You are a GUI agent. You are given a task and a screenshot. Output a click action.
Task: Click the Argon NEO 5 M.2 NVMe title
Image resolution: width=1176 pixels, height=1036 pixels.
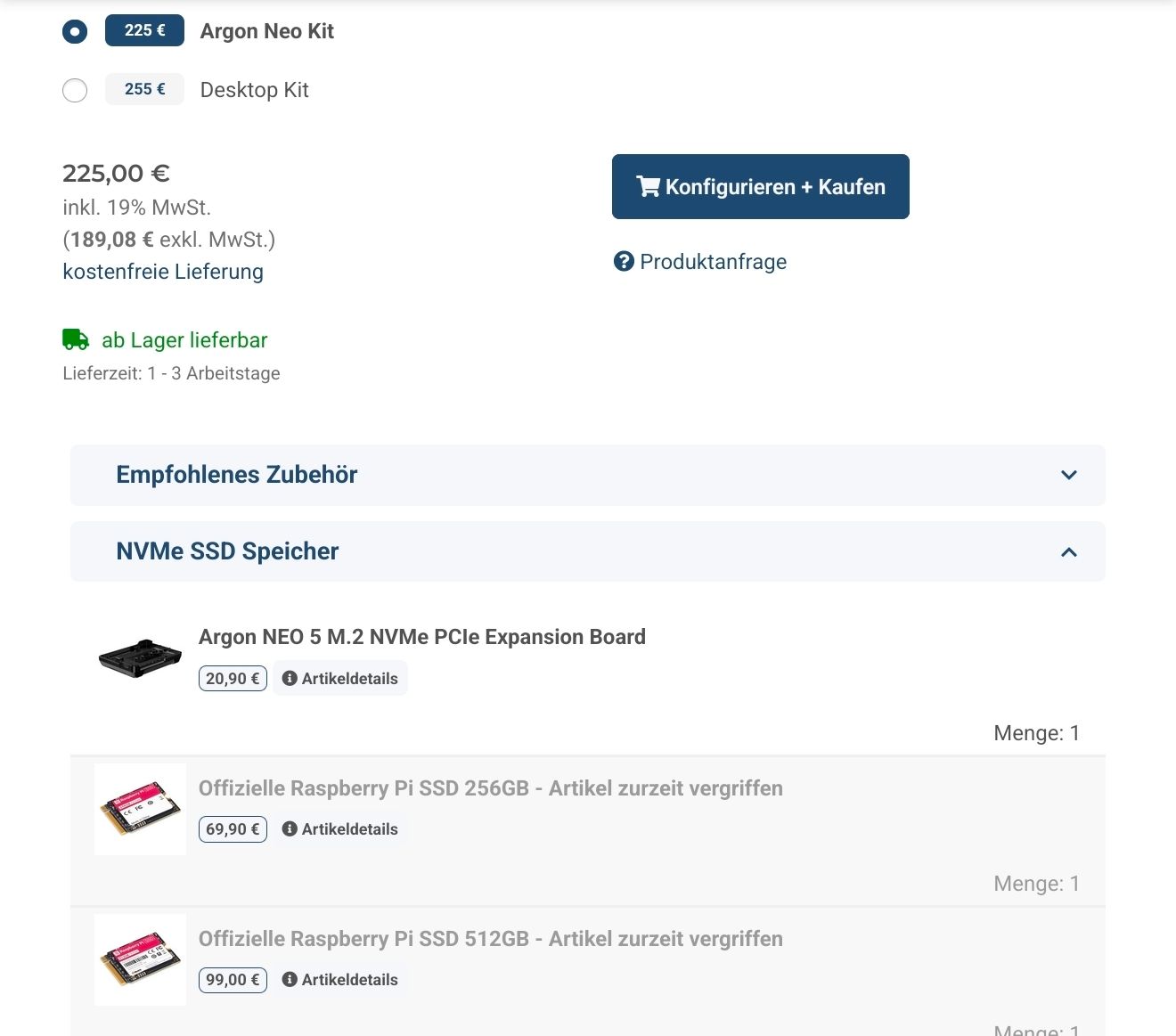coord(421,637)
